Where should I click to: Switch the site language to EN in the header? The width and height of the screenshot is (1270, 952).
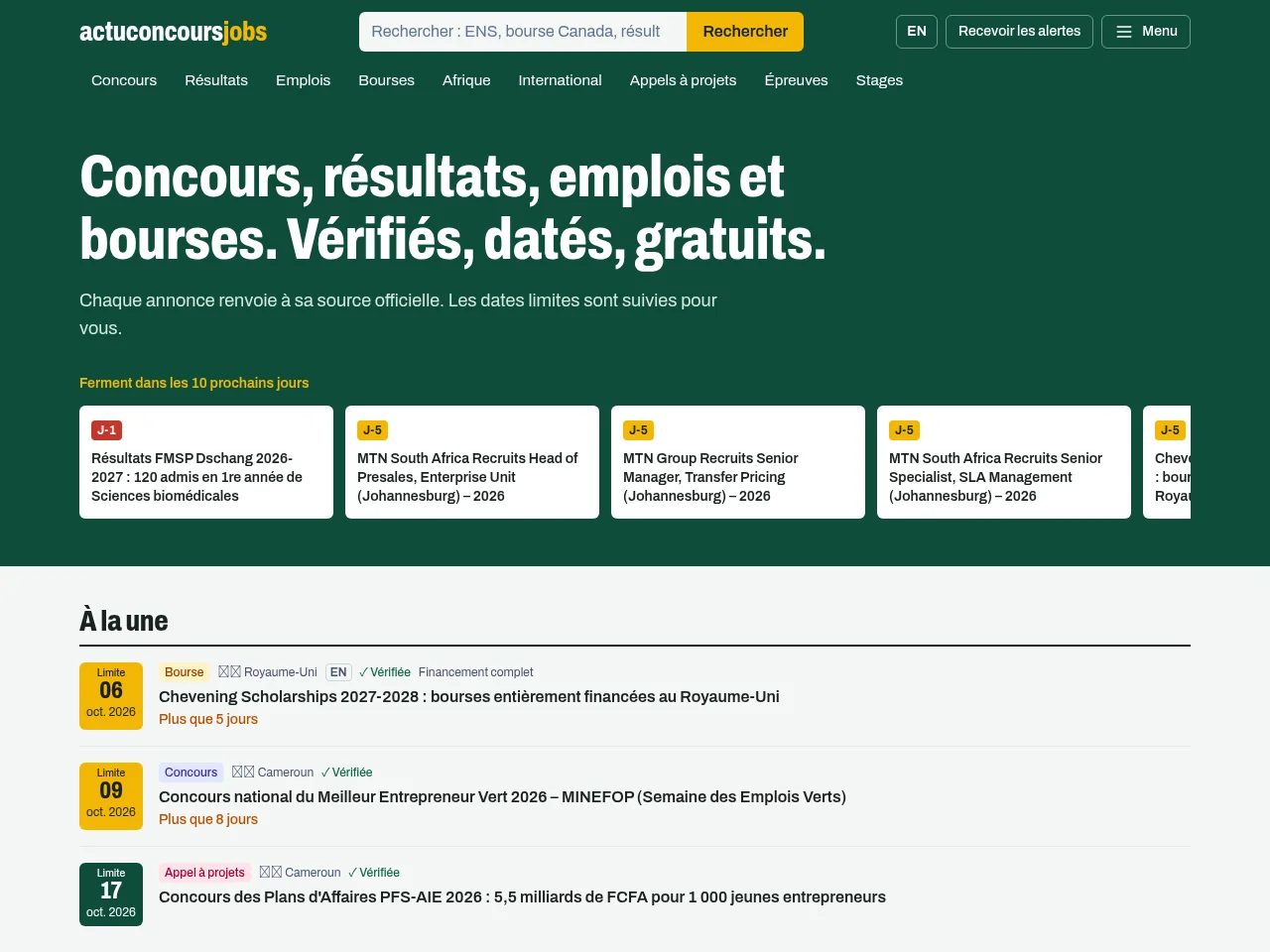(917, 32)
